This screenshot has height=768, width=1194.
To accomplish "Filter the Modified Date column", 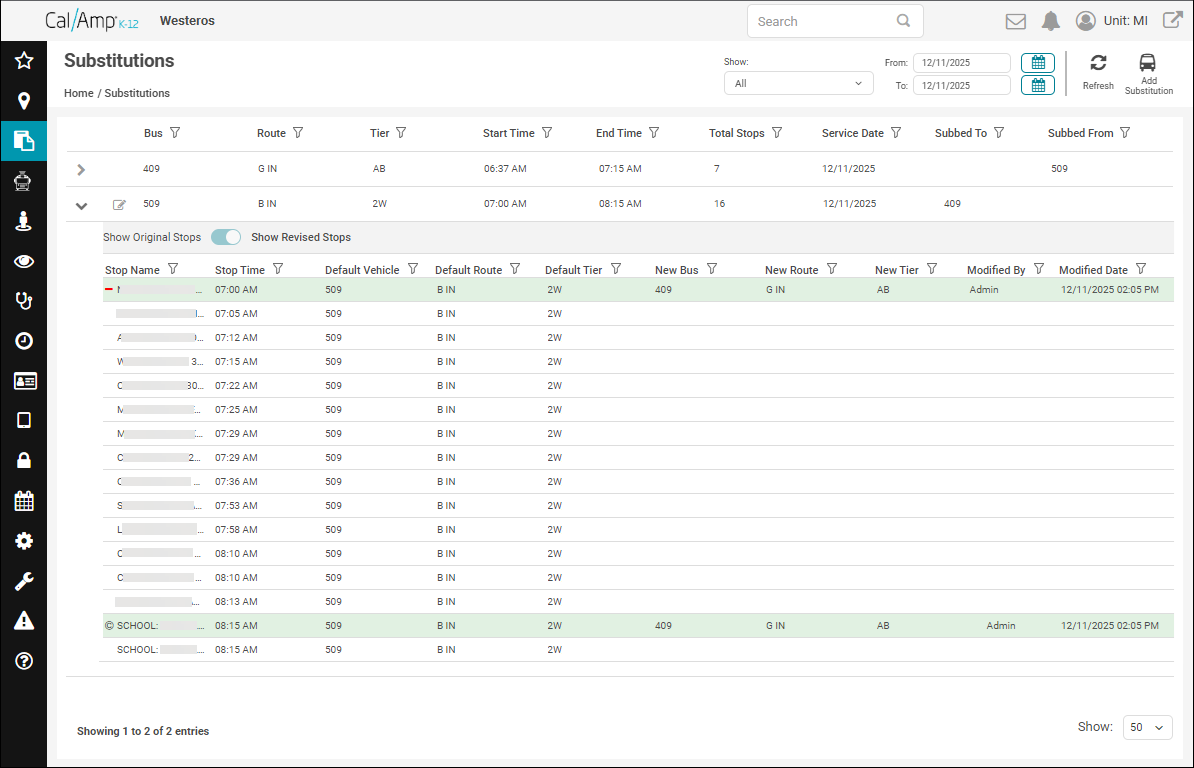I will point(1141,269).
